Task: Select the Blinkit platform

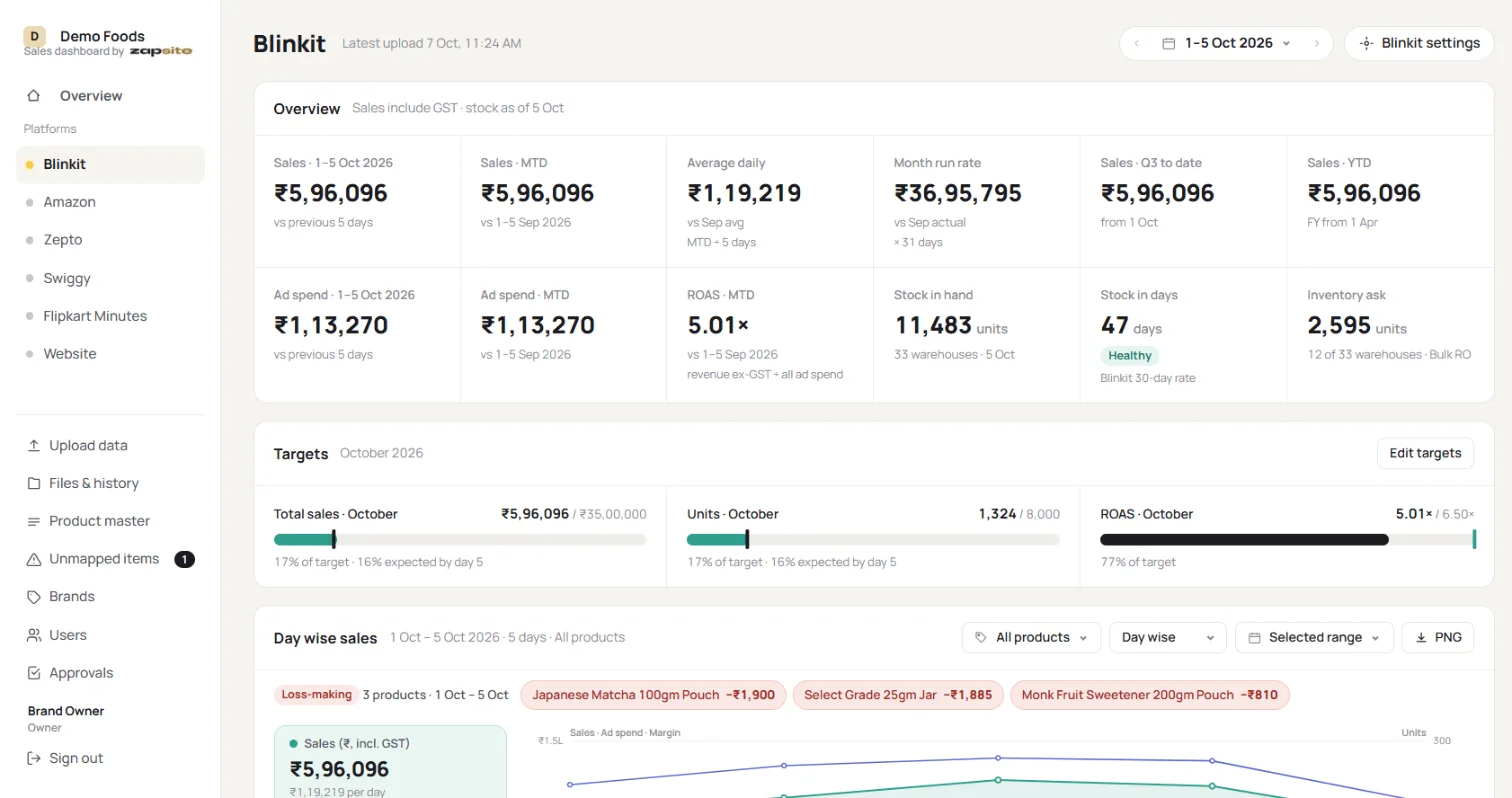Action: tap(110, 164)
